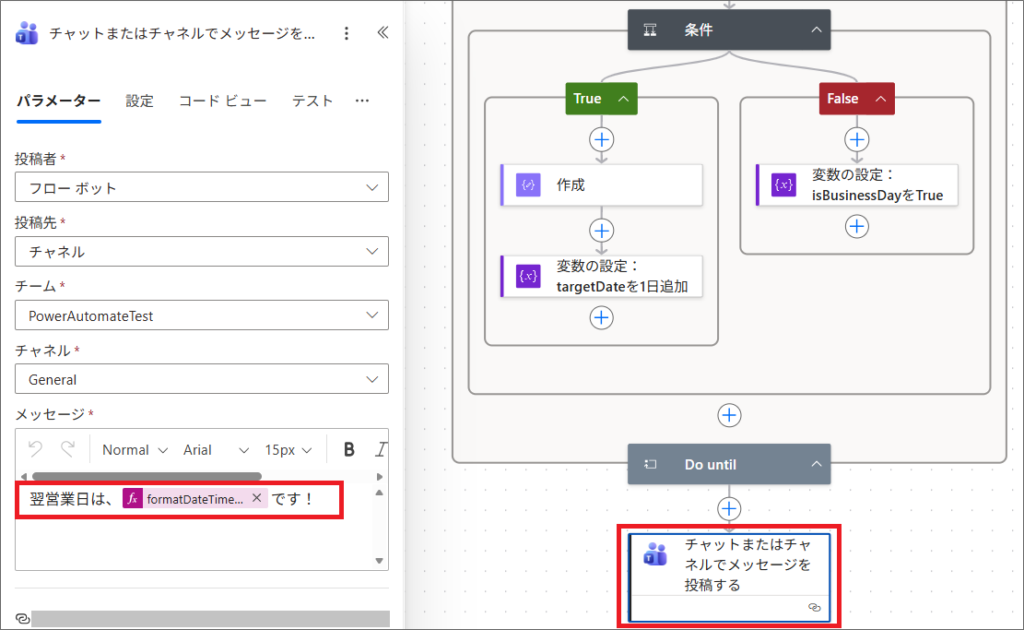
Task: Click plus icon below targetDateを1日追加 action
Action: (601, 317)
